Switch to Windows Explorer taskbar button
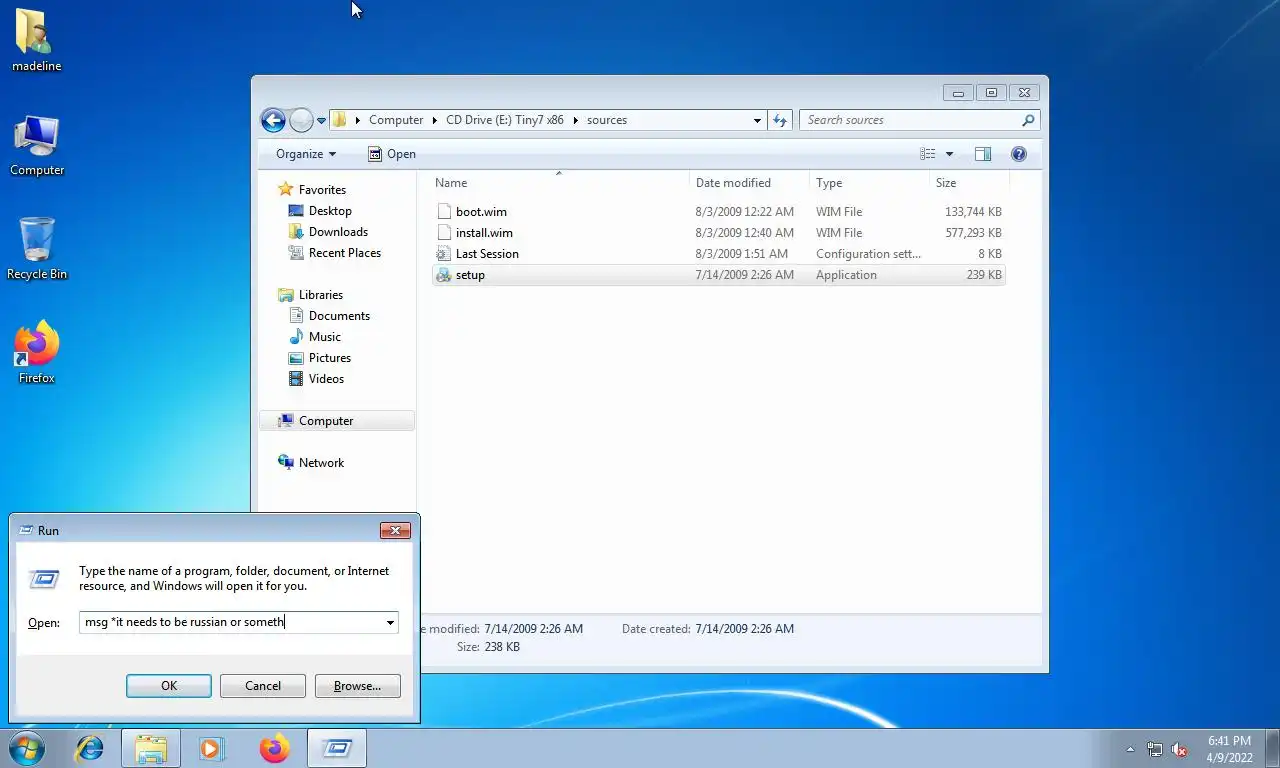Image resolution: width=1280 pixels, height=768 pixels. click(x=151, y=748)
